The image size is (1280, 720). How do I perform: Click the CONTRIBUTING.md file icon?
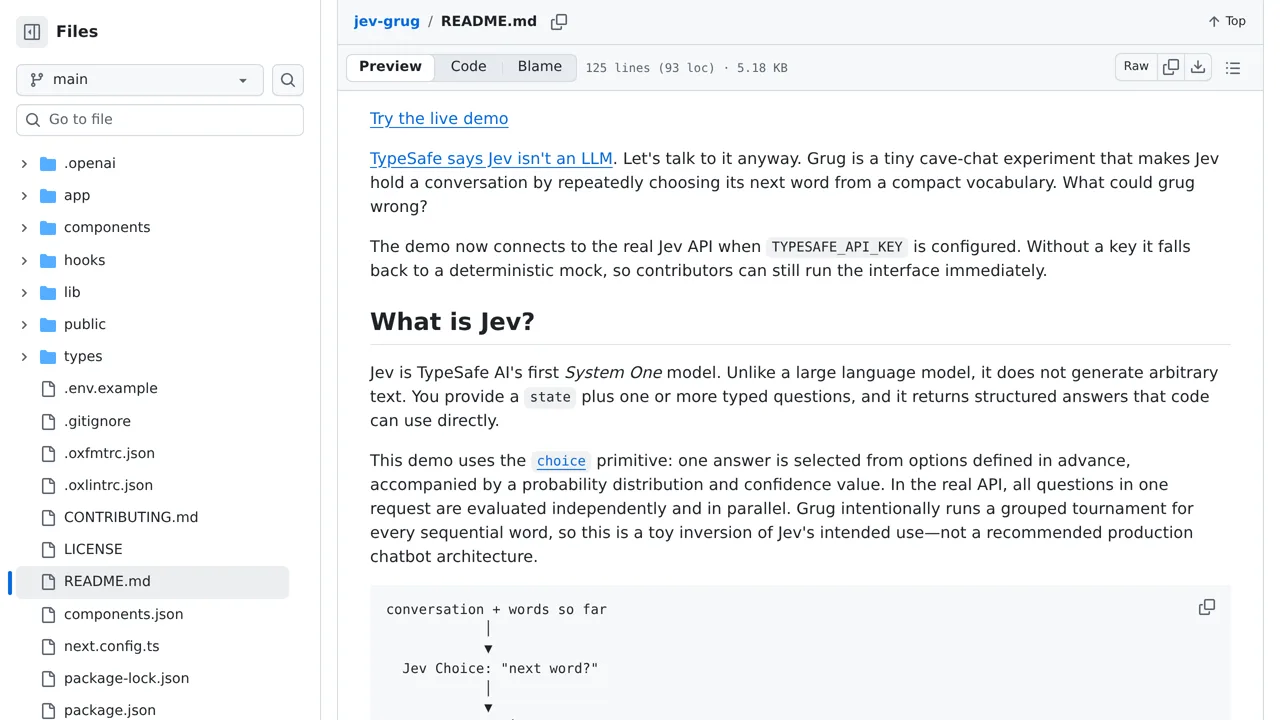pyautogui.click(x=48, y=517)
